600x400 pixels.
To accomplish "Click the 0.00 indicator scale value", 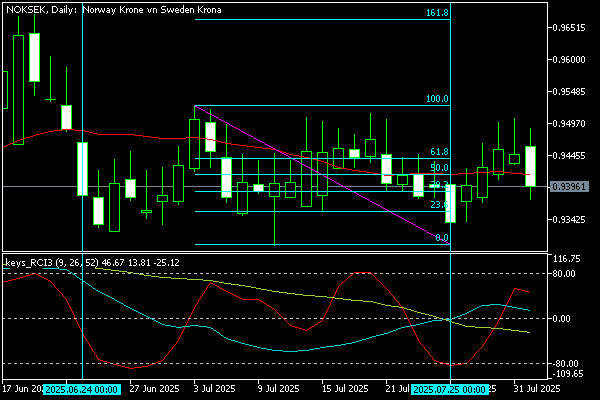I will (562, 319).
